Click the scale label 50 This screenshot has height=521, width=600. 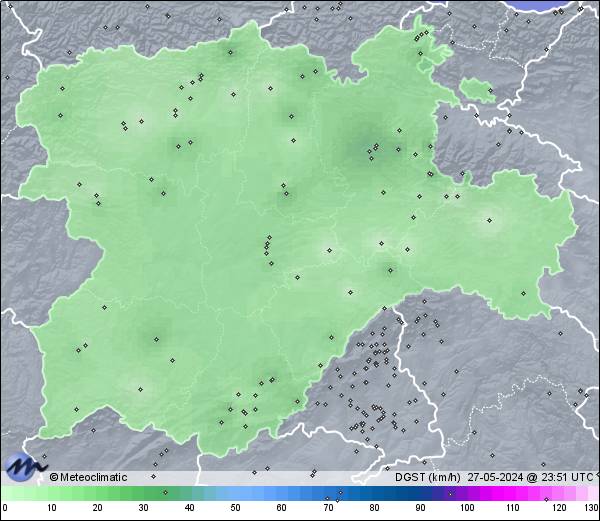[x=235, y=508]
